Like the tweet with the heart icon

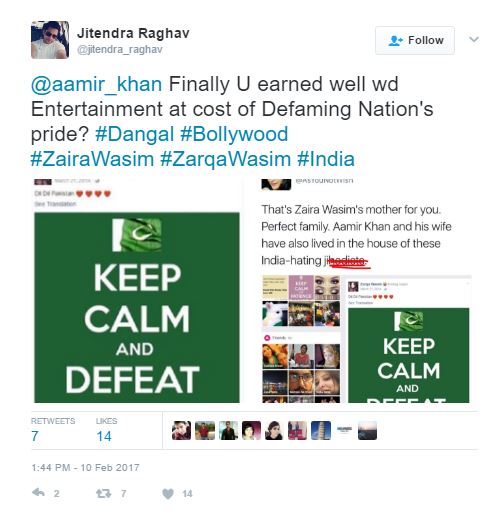tap(168, 494)
